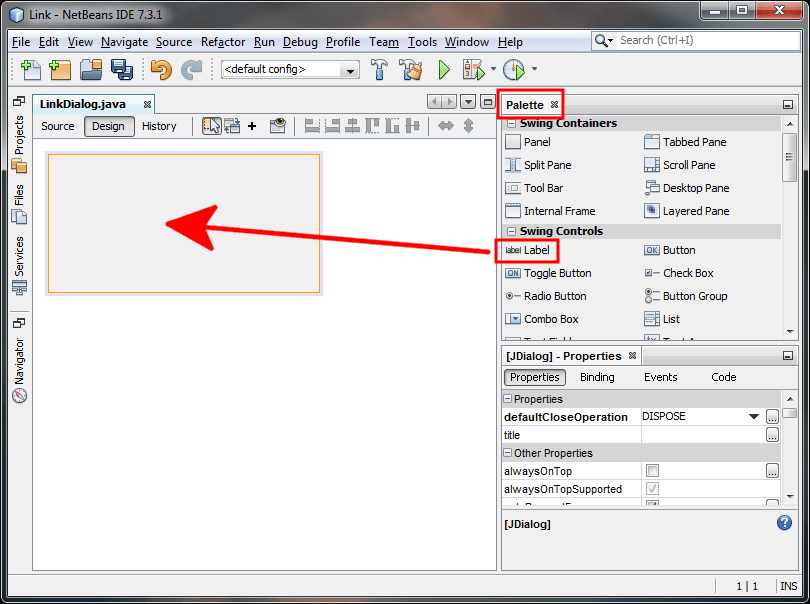Viewport: 810px width, 604px height.
Task: Open the defaultCloseOperation DISPOSE dropdown
Action: pos(754,416)
